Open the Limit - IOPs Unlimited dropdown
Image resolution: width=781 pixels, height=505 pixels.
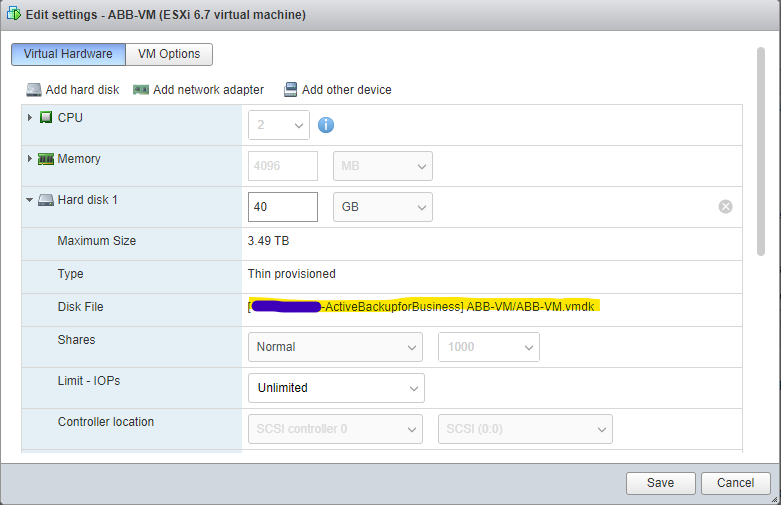click(335, 388)
